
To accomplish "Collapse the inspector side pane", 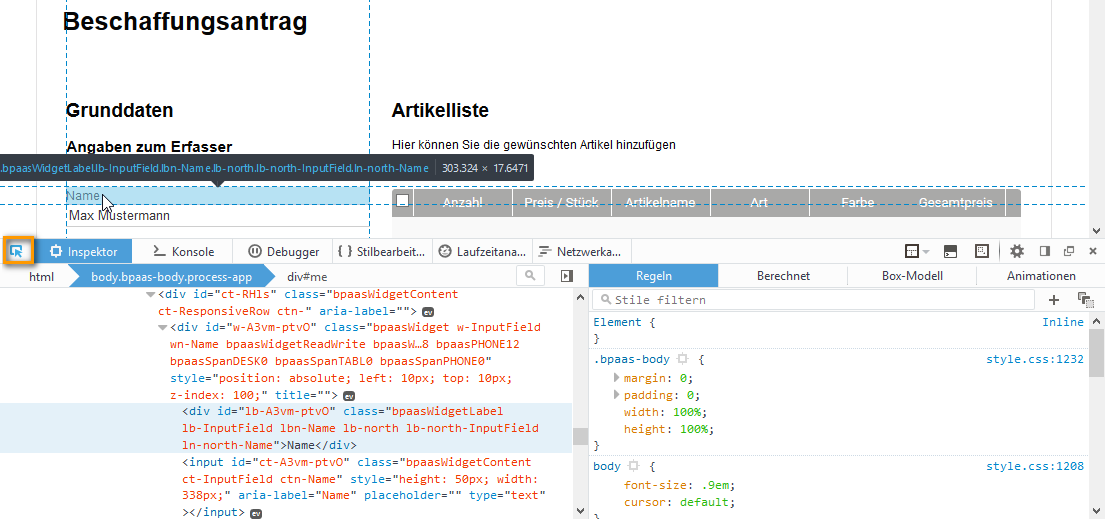I will coord(567,276).
